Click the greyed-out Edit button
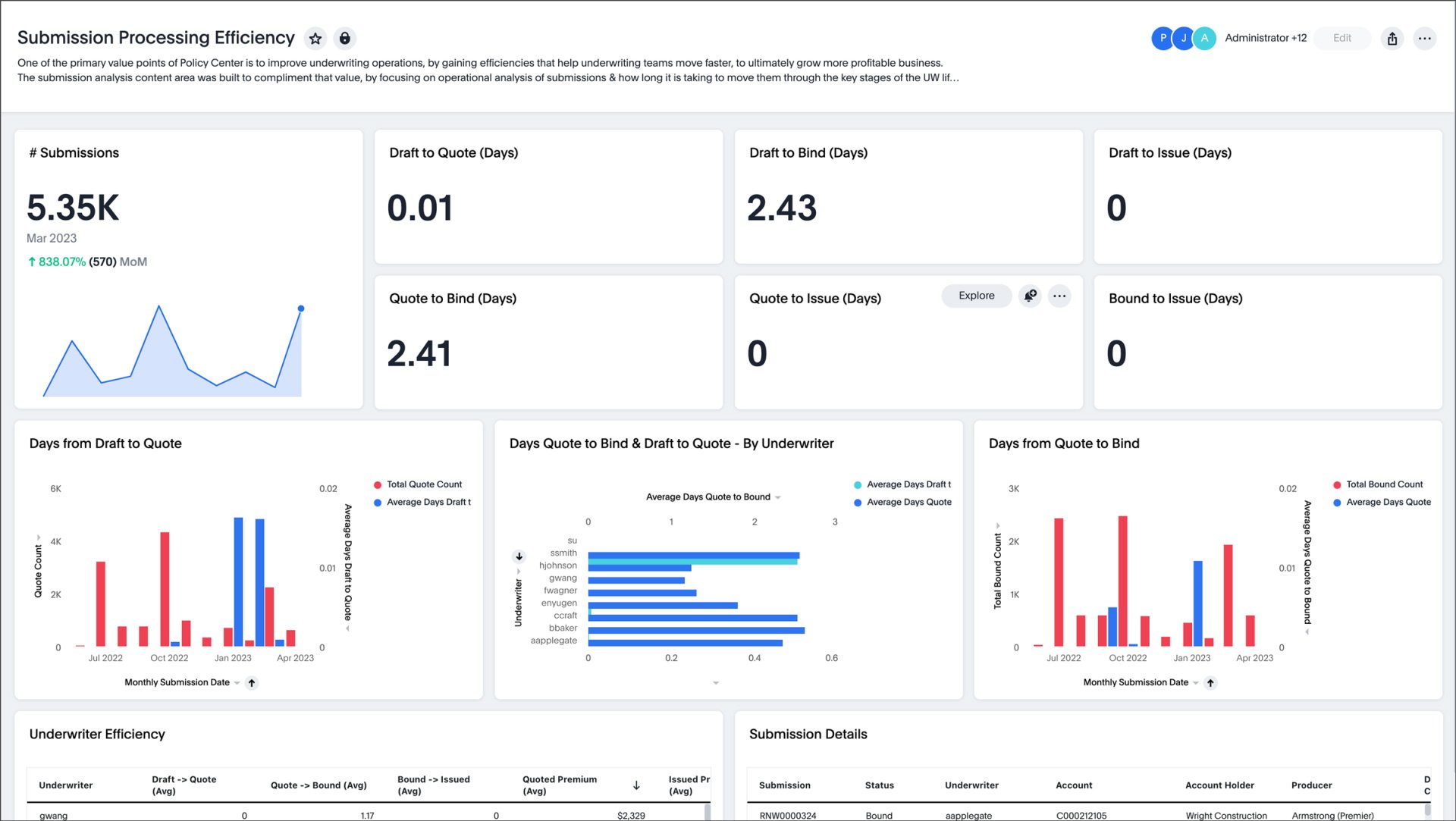Viewport: 1456px width, 821px height. 1342,38
